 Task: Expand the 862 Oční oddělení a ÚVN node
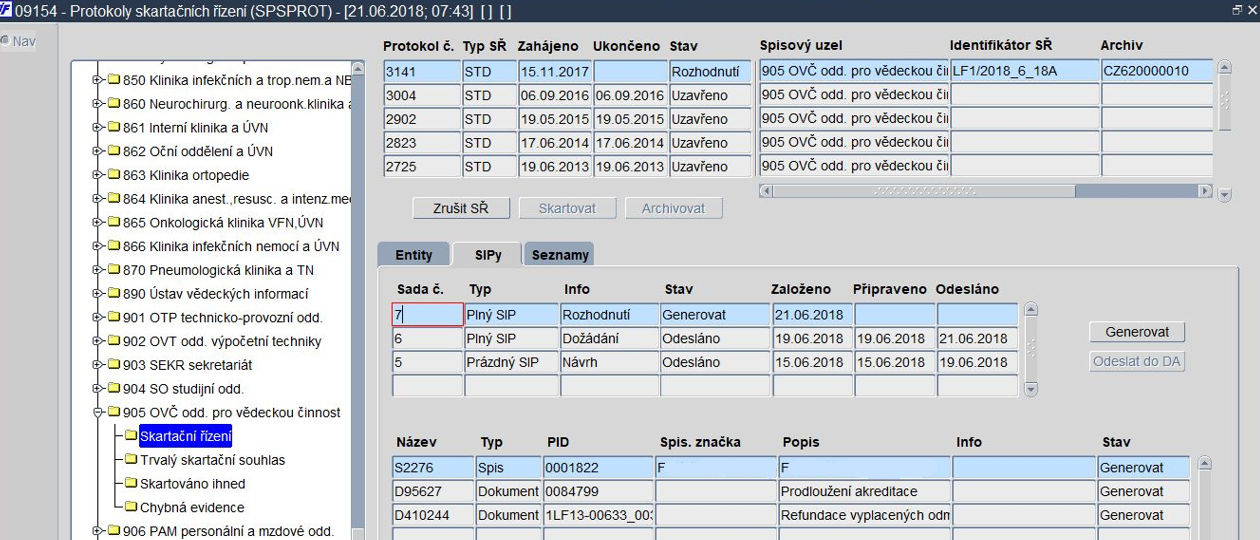tap(98, 151)
